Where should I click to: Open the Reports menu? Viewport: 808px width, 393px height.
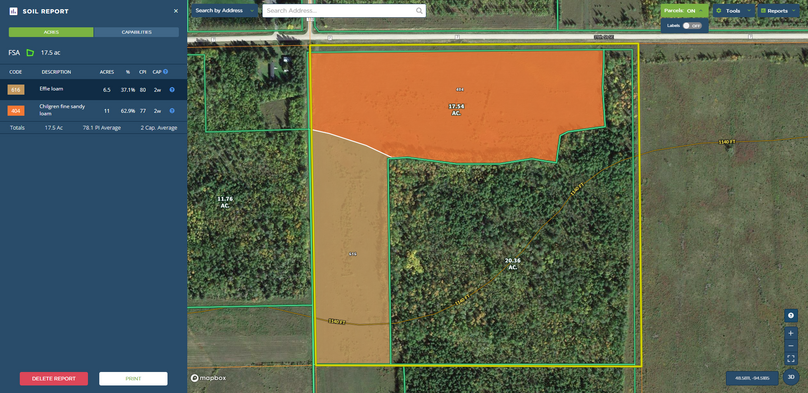tap(778, 10)
